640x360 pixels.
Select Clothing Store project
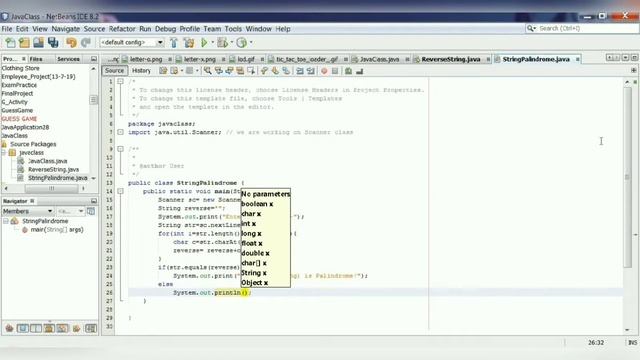pyautogui.click(x=20, y=68)
